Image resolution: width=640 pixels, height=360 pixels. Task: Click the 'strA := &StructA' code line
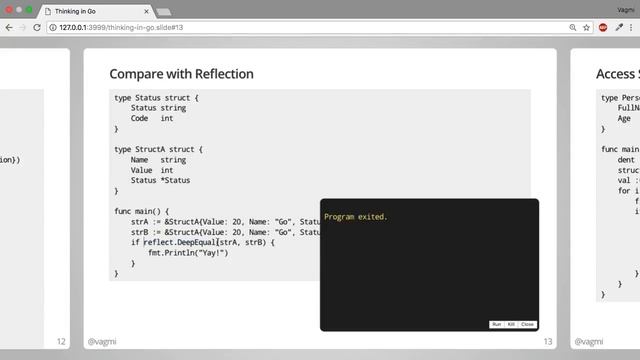(x=225, y=222)
